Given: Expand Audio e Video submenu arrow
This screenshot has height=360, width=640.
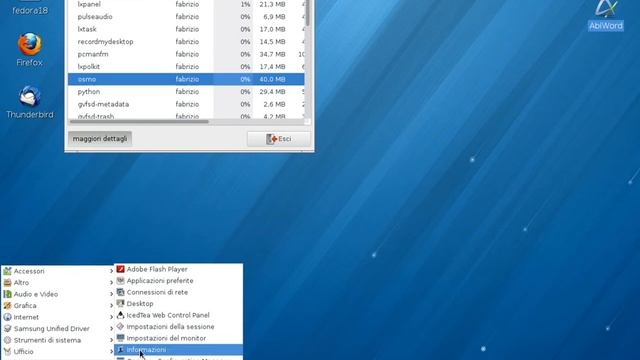Looking at the screenshot, I should pos(111,294).
